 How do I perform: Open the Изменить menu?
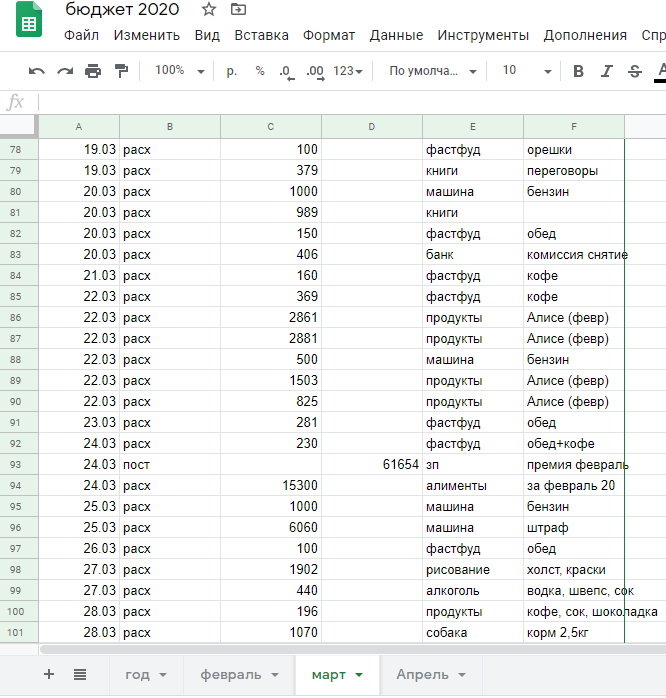pos(147,35)
